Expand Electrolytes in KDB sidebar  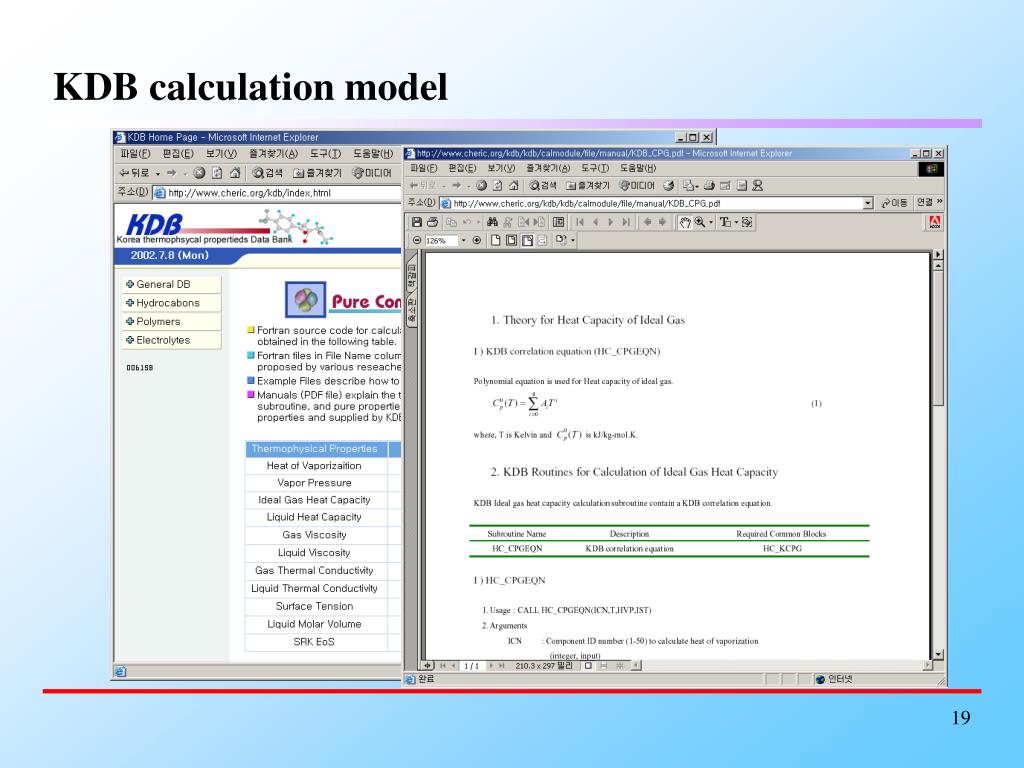(x=171, y=340)
